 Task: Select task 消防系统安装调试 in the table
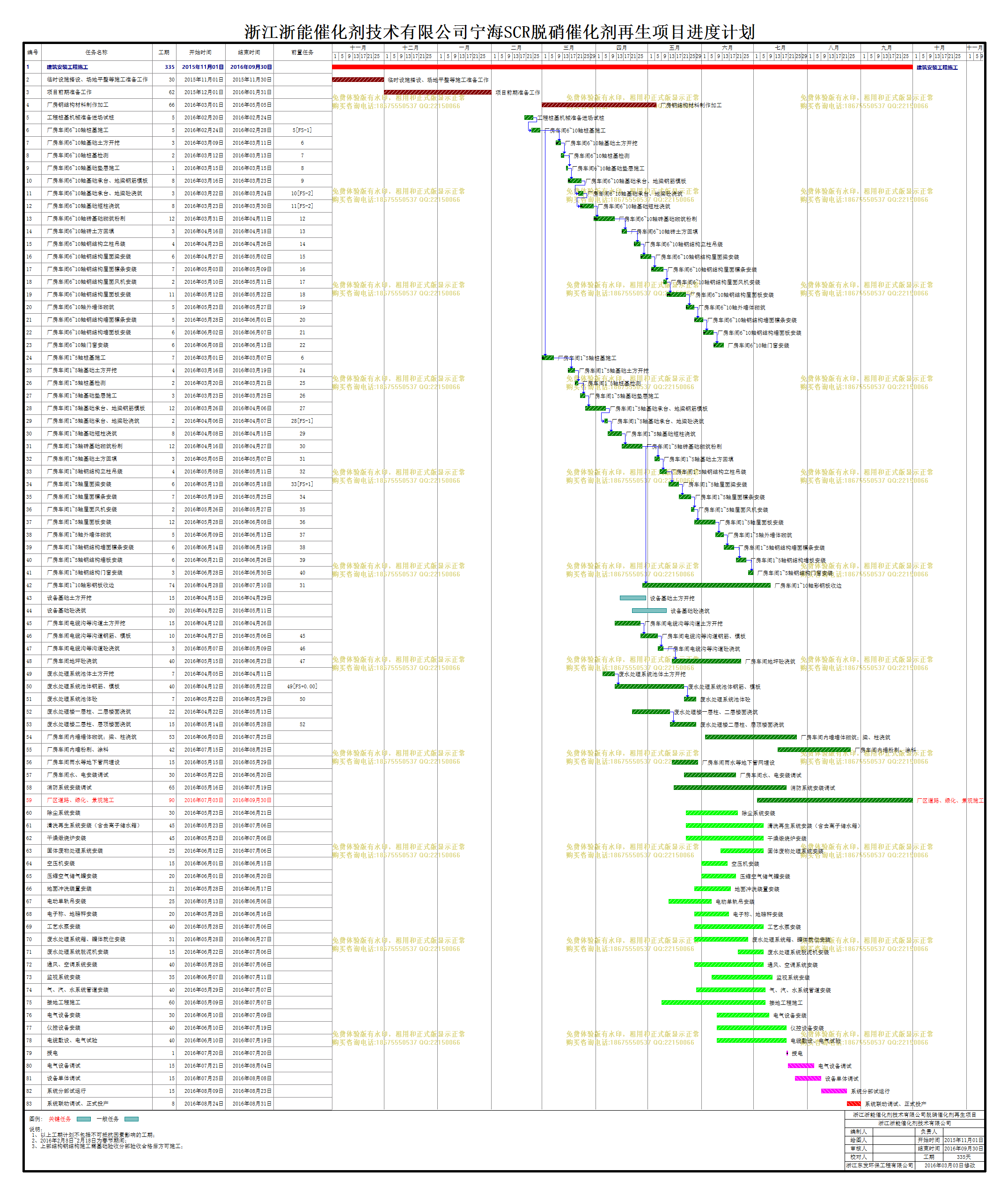69,788
